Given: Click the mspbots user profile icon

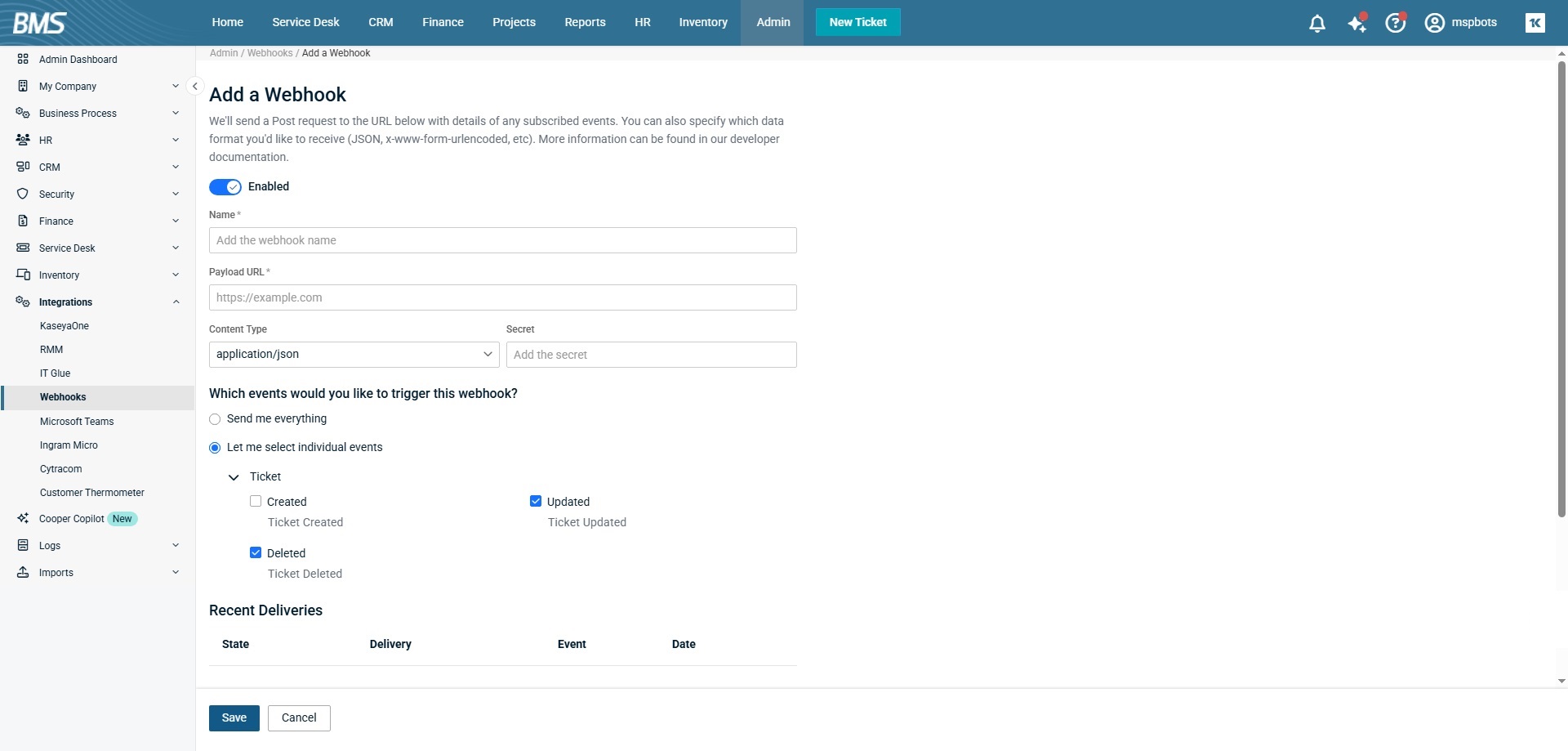Looking at the screenshot, I should click(x=1434, y=23).
